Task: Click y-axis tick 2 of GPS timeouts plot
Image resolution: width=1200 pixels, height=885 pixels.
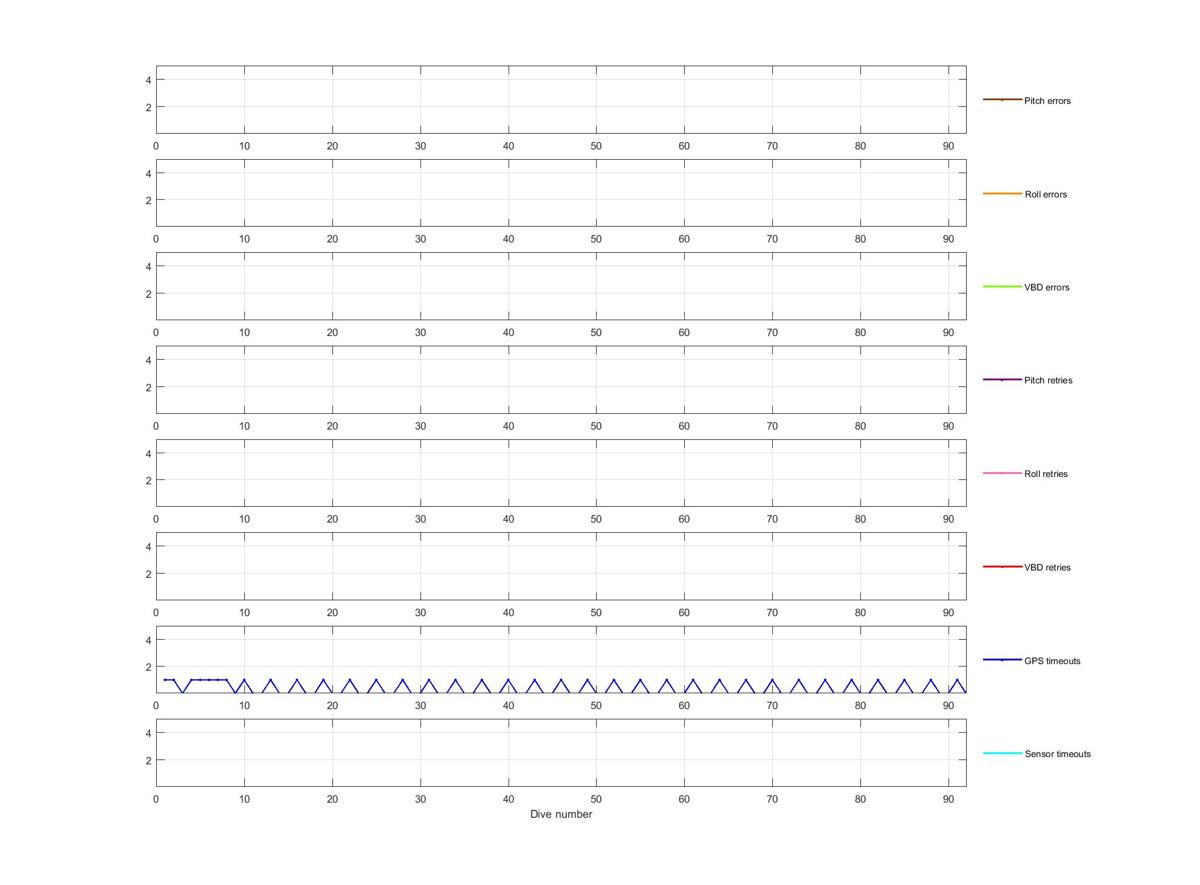Action: point(147,667)
